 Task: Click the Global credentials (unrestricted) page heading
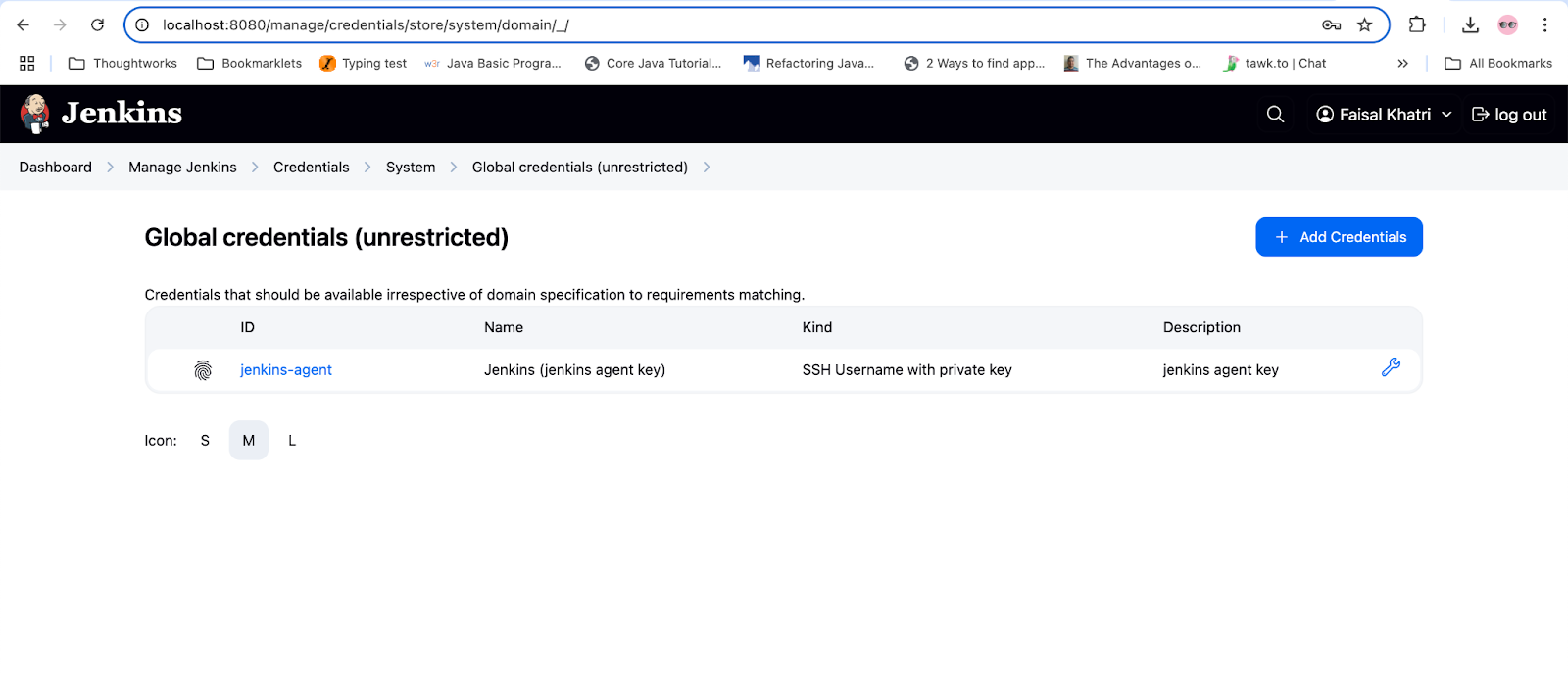(x=326, y=237)
